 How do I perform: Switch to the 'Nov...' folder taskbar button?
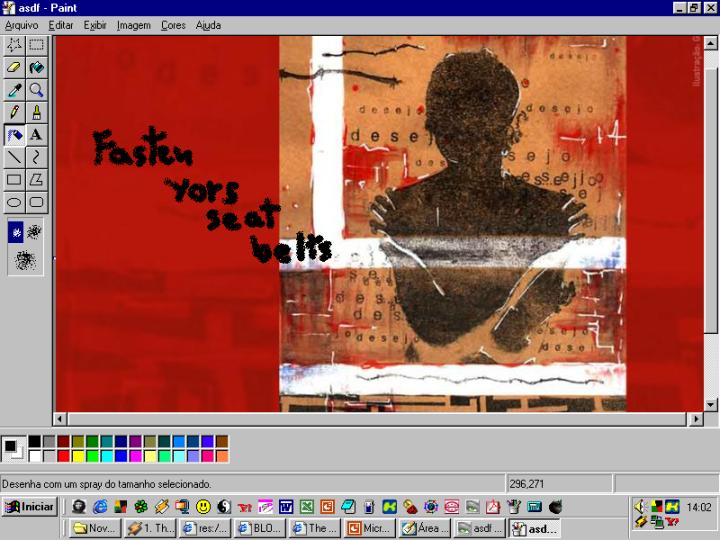coord(95,529)
